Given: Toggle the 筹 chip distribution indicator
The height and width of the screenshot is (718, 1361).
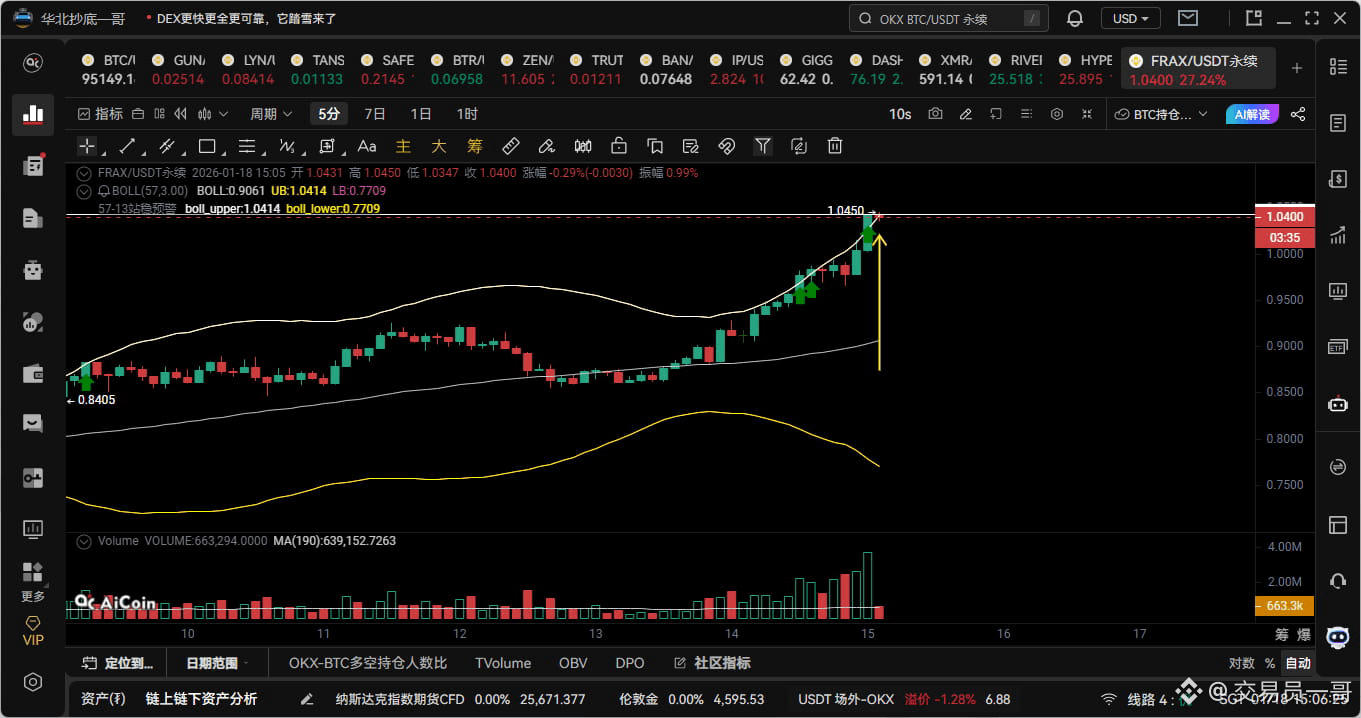Looking at the screenshot, I should click(x=474, y=146).
